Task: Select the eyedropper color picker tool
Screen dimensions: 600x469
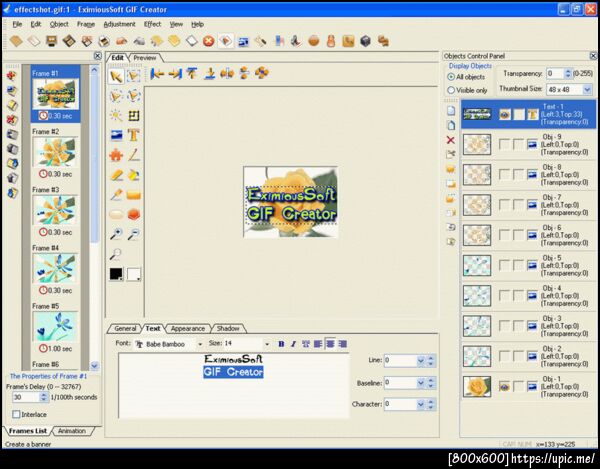Action: click(116, 195)
